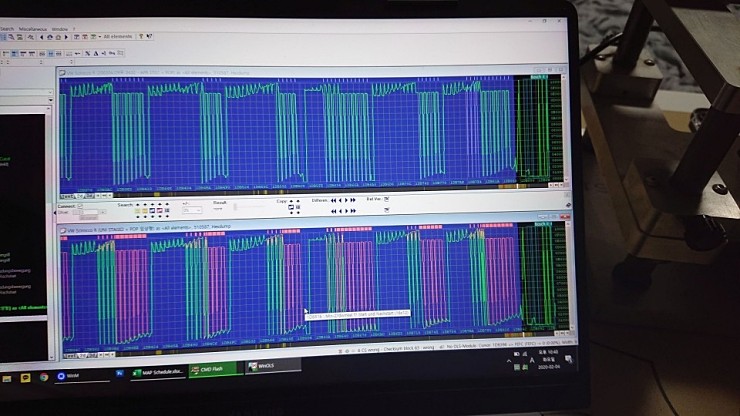This screenshot has height=416, width=740.
Task: Open the Miscellaneous menu
Action: click(x=33, y=29)
